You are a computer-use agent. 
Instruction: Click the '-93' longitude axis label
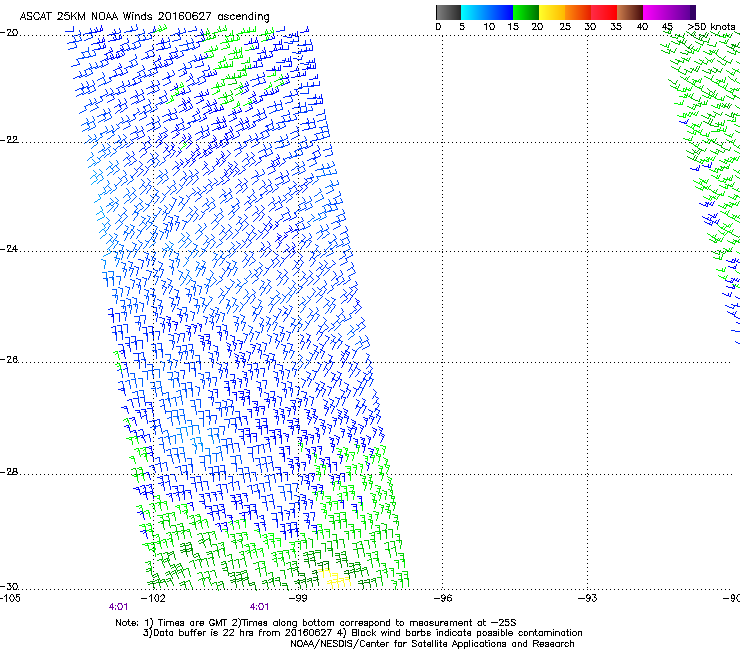[x=588, y=598]
